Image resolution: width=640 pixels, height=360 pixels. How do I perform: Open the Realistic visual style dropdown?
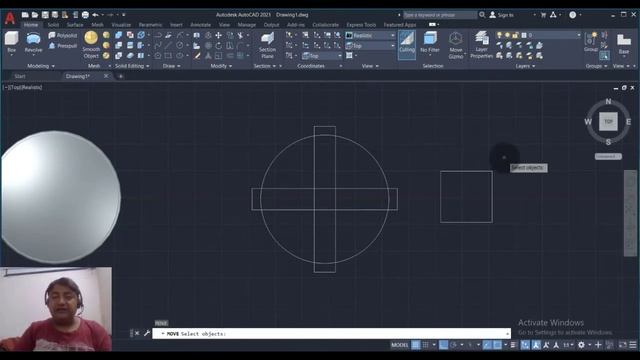click(370, 36)
